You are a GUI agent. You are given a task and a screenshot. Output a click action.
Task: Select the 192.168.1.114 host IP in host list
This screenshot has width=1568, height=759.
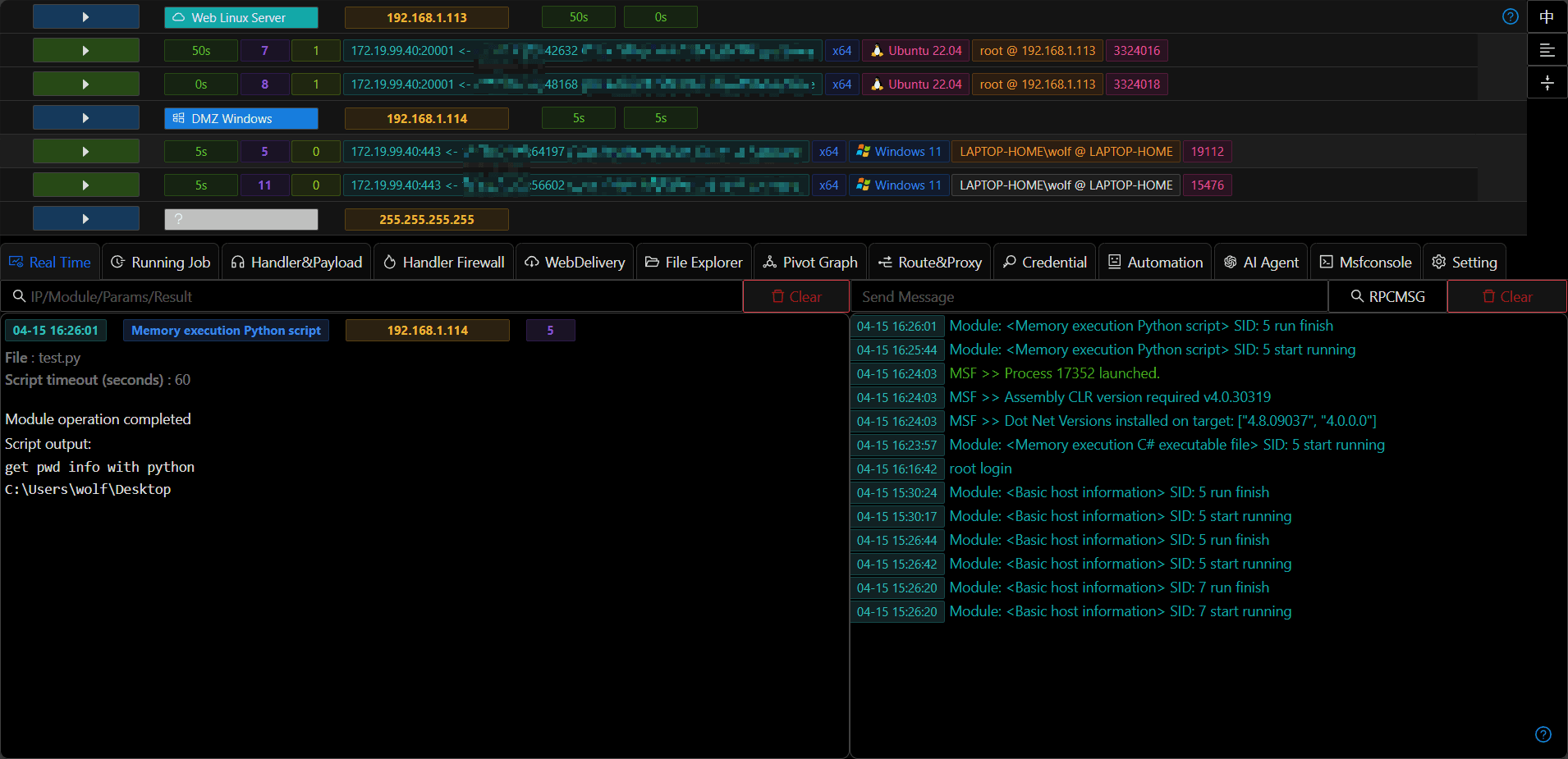coord(427,118)
